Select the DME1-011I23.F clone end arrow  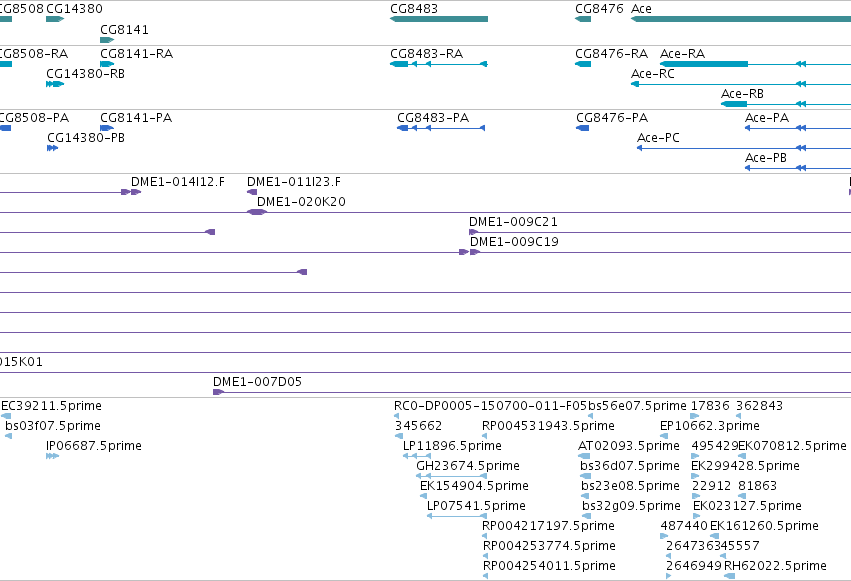252,192
